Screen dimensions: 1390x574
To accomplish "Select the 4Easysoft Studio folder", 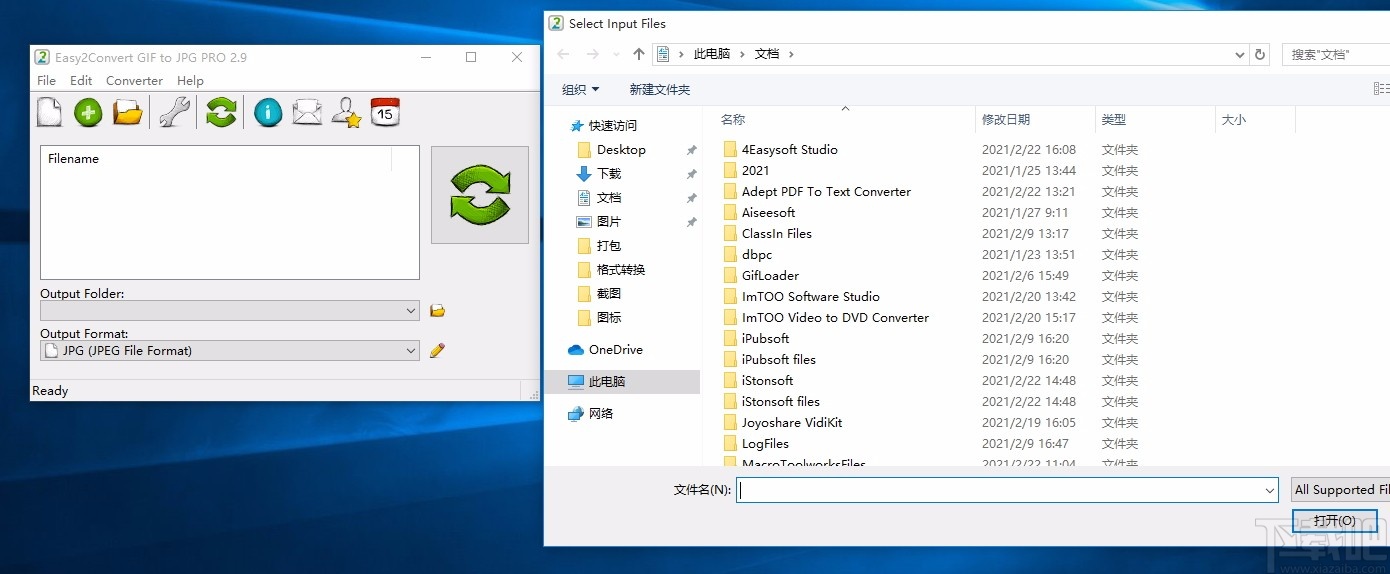I will click(x=790, y=150).
